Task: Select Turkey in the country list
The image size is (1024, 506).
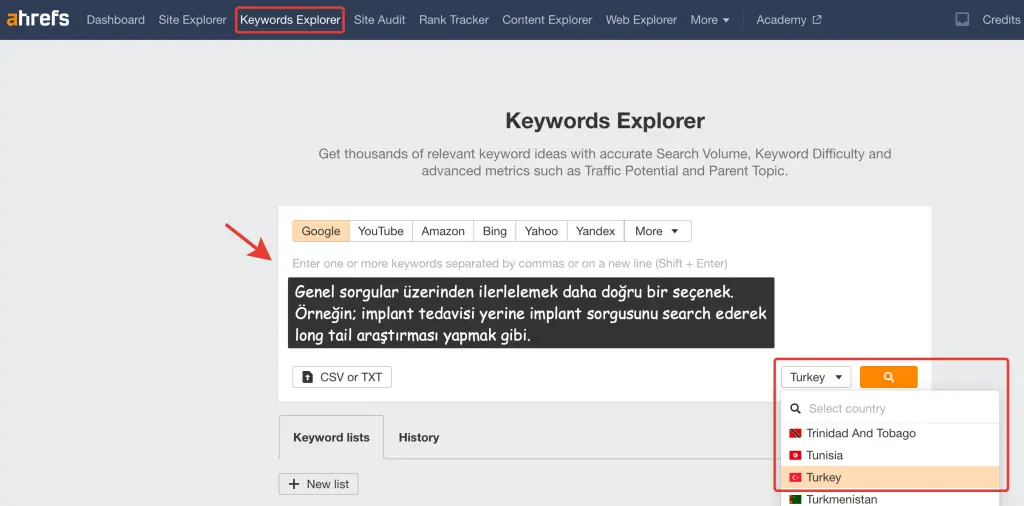Action: tap(890, 477)
